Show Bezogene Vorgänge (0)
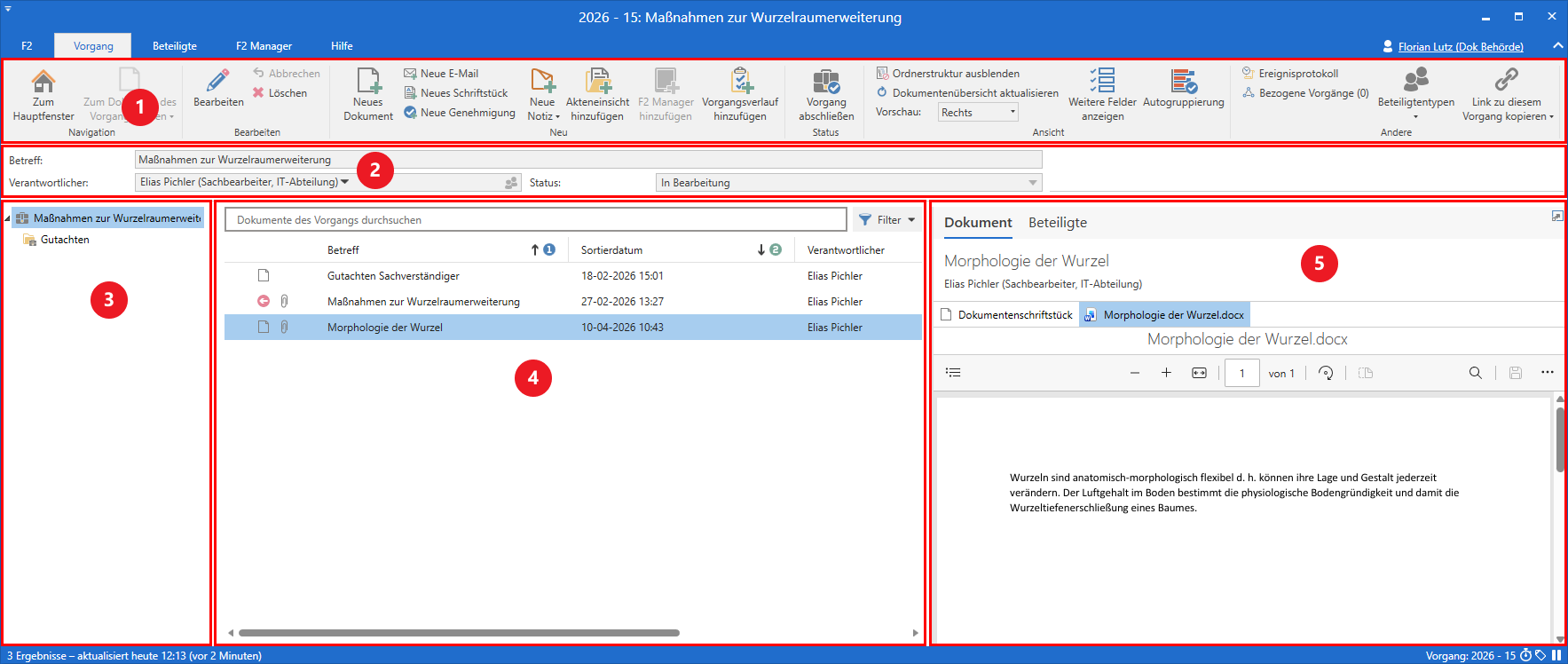The width and height of the screenshot is (1568, 664). click(x=1305, y=93)
